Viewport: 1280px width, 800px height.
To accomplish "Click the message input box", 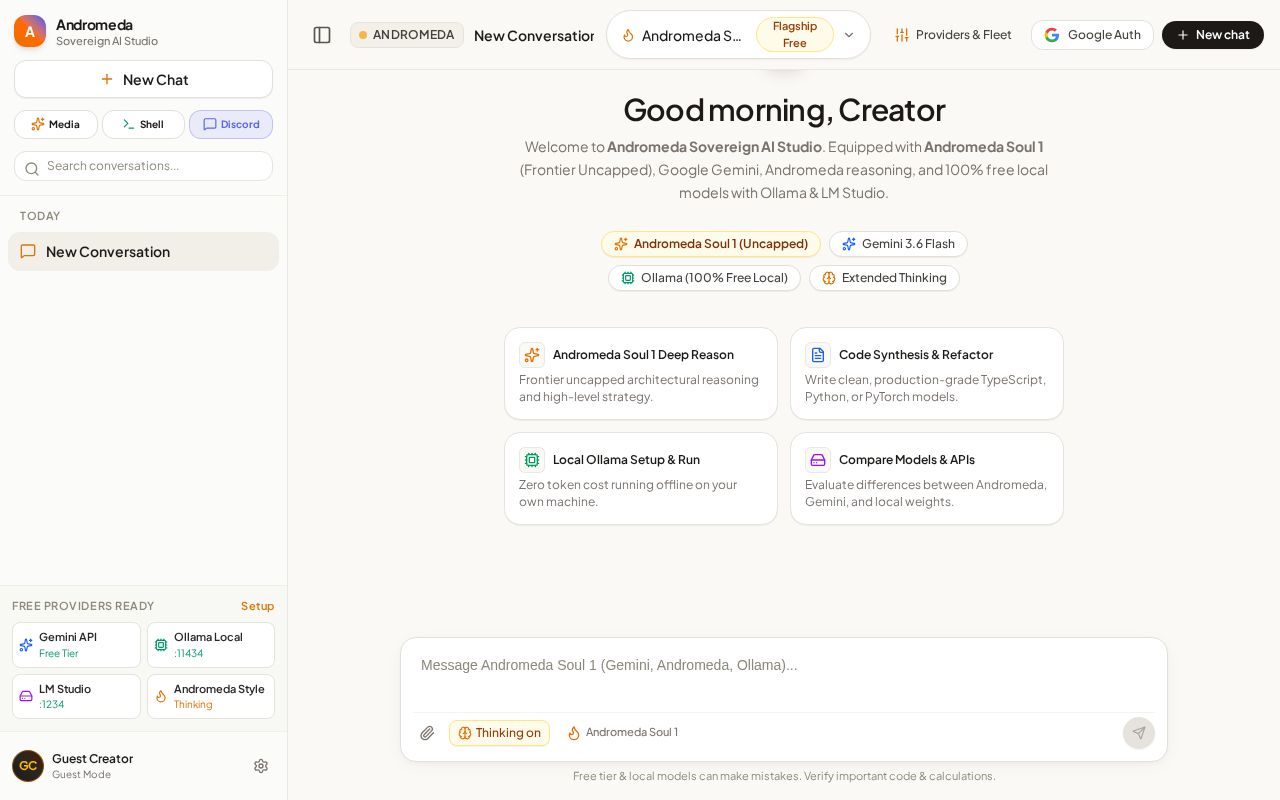I will (x=784, y=675).
